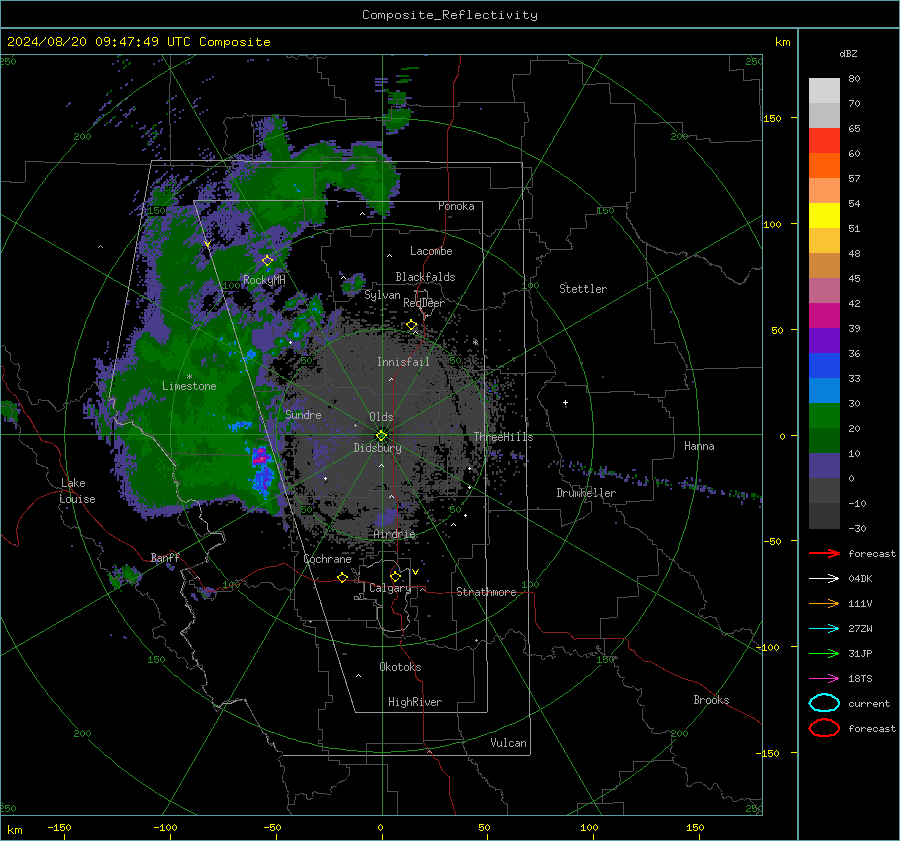The image size is (900, 841).
Task: Click the green 31JP arrow icon
Action: [x=824, y=653]
